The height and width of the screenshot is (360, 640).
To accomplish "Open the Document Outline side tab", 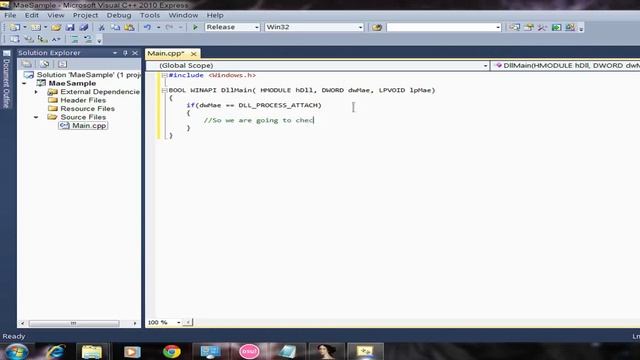I will [6, 80].
